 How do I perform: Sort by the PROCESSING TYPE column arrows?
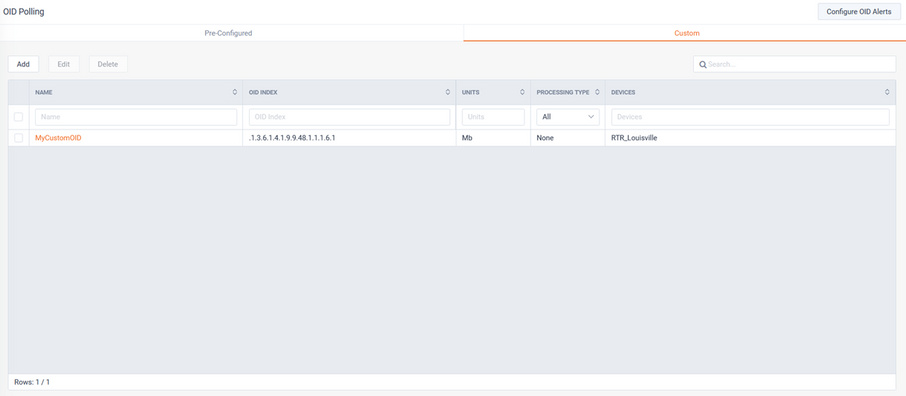(597, 92)
